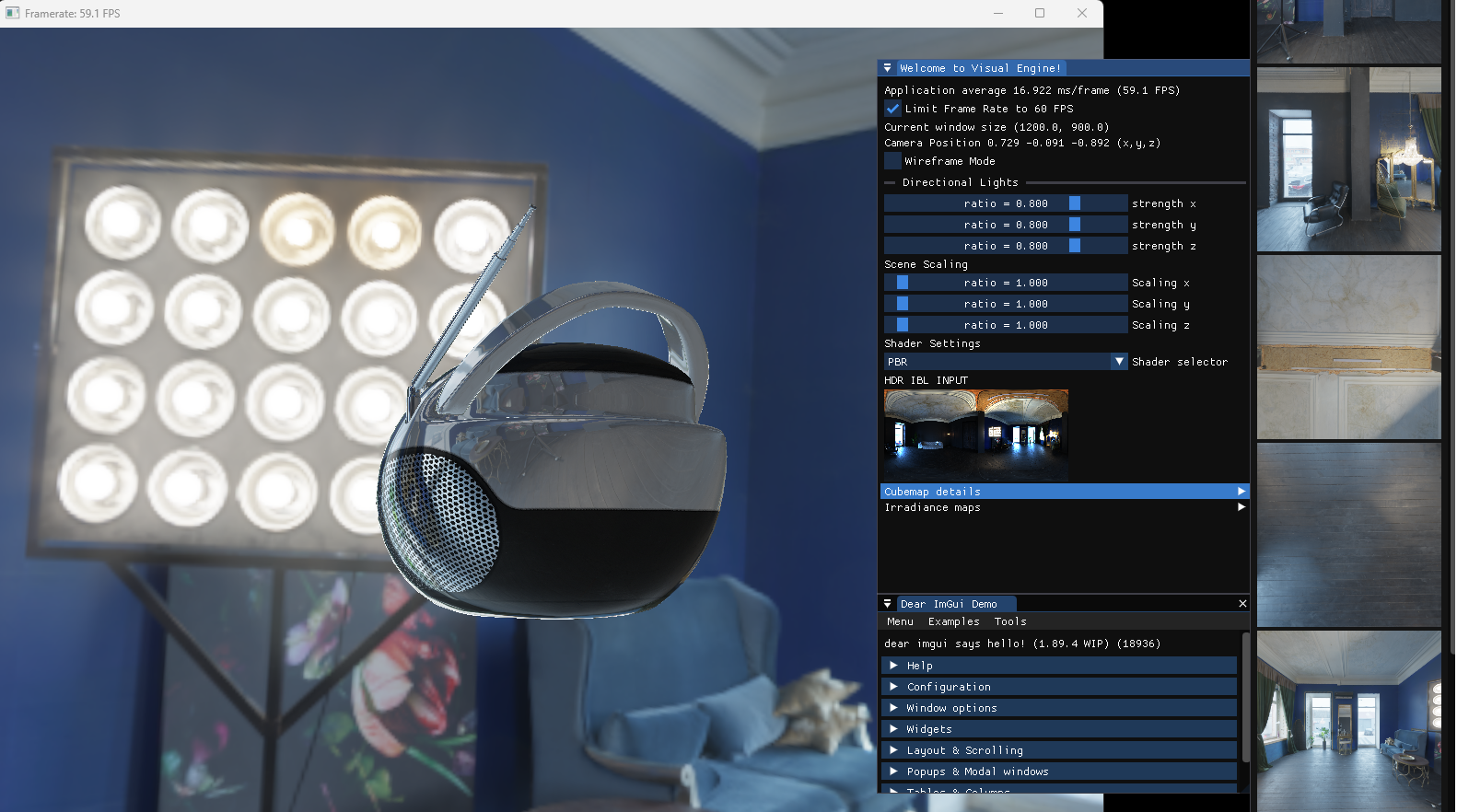
Task: Close the Dear ImGui Demo window
Action: coord(1242,604)
